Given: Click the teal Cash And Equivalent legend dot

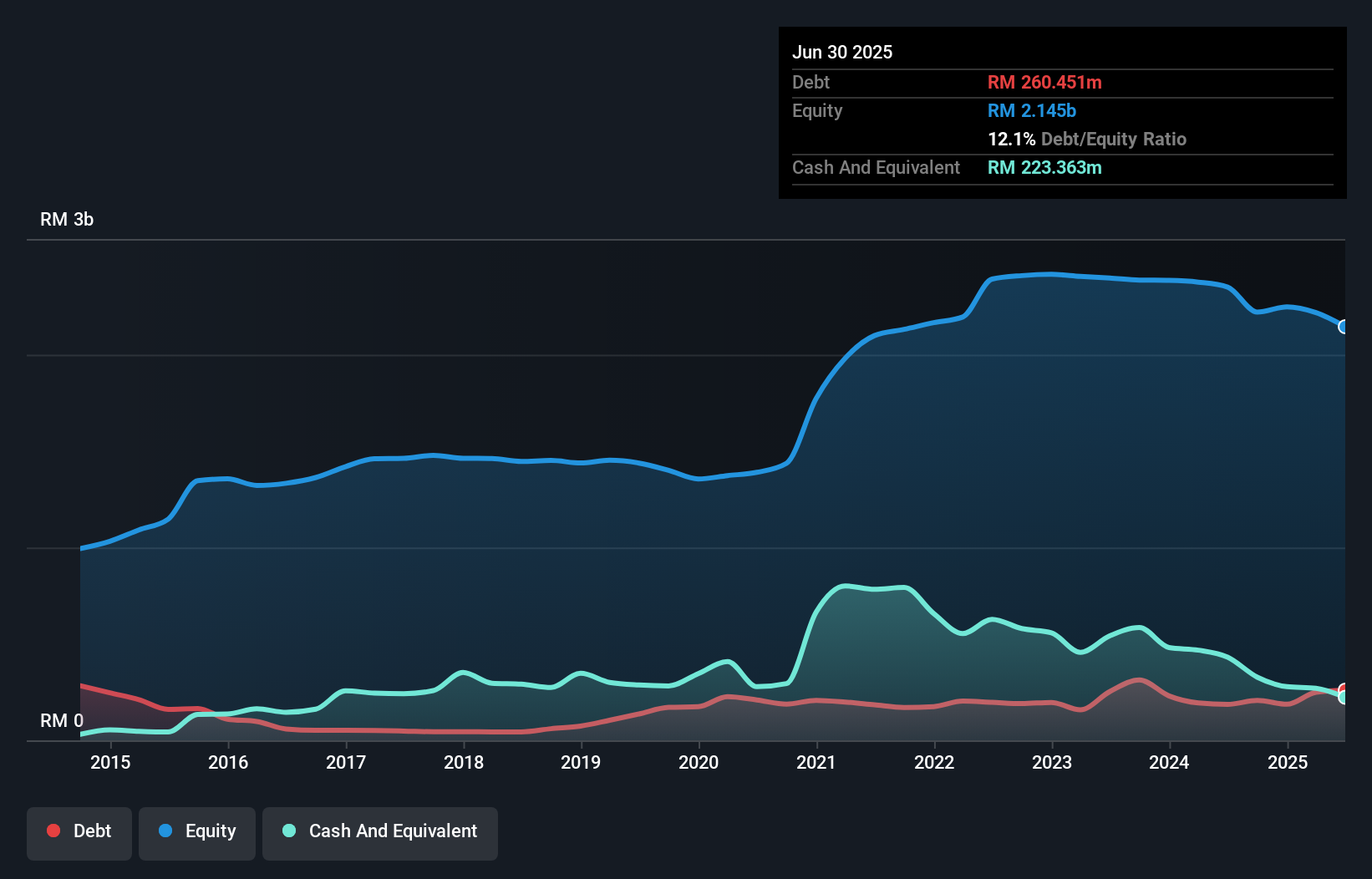Looking at the screenshot, I should 288,831.
